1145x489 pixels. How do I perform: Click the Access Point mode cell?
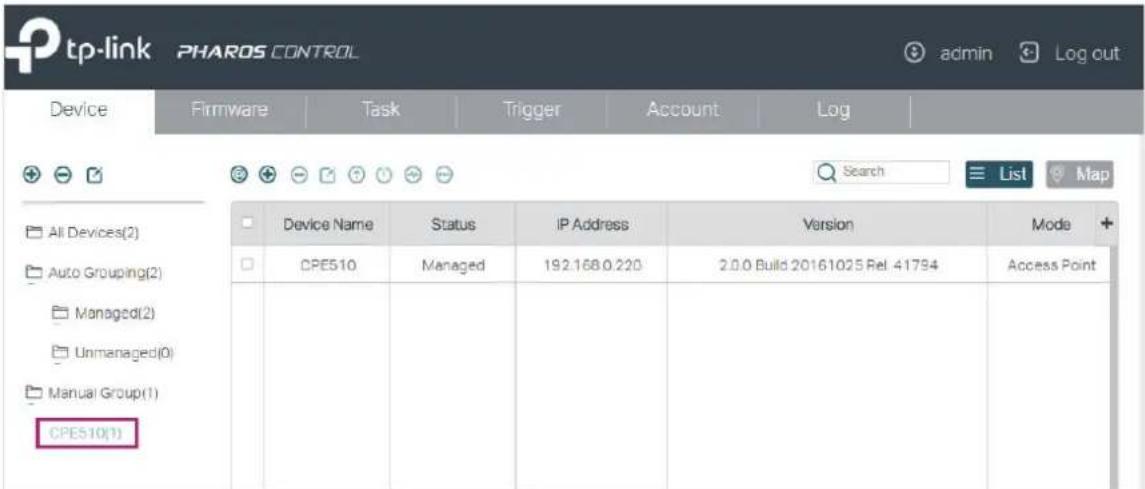pos(1052,265)
